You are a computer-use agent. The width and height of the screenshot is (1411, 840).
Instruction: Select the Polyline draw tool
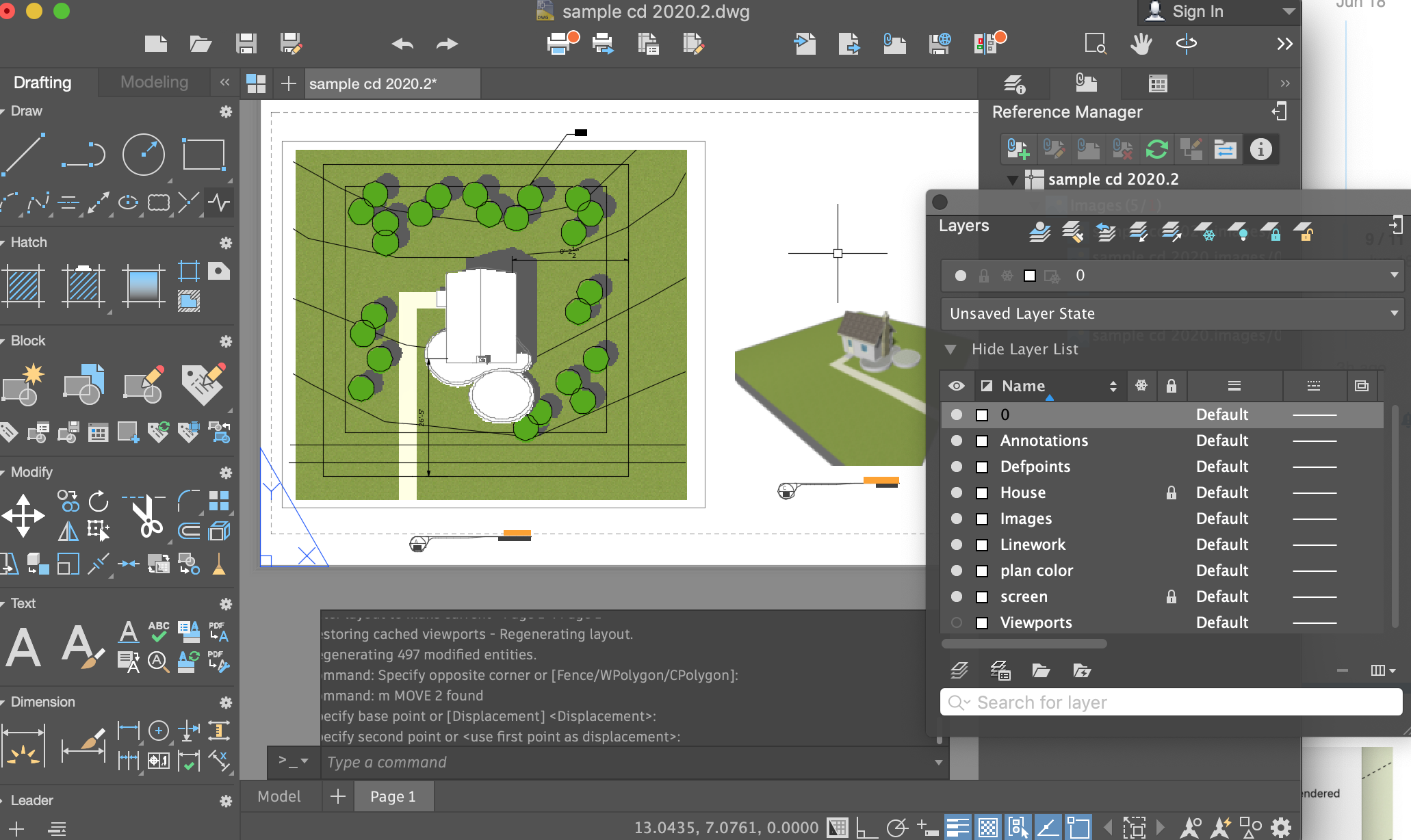(83, 154)
